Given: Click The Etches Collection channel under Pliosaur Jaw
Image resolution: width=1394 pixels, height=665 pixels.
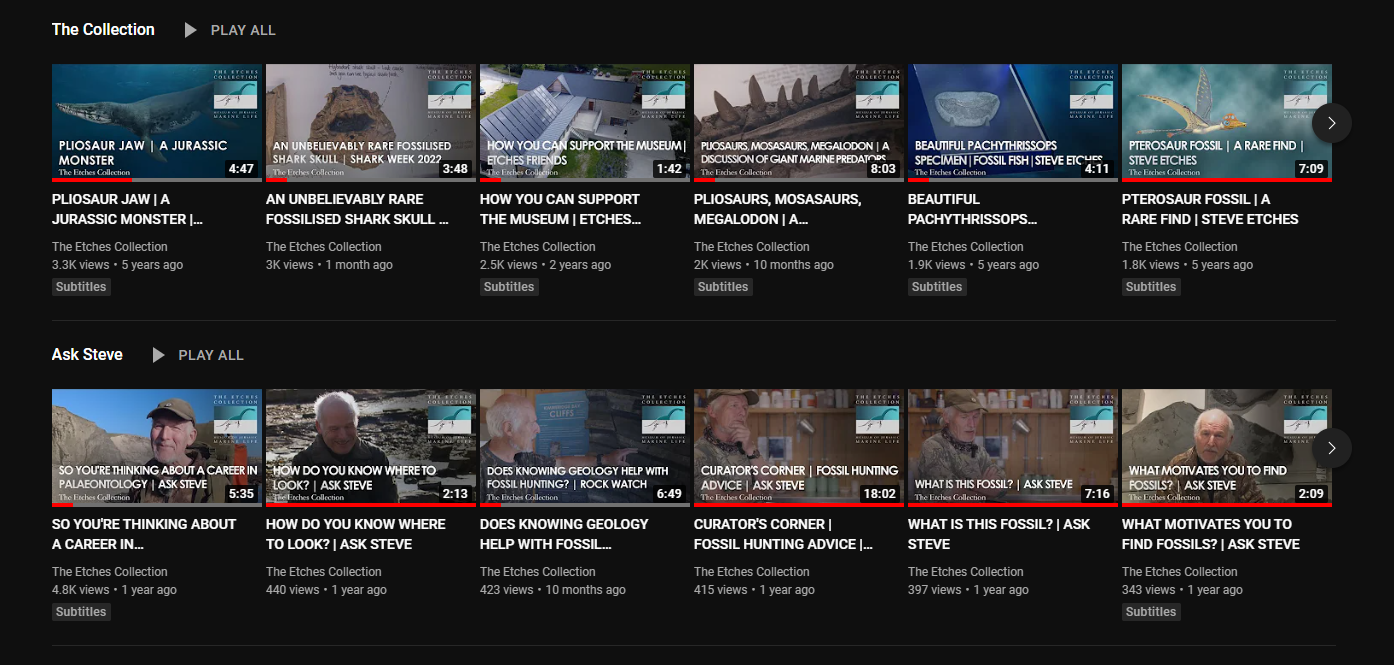Looking at the screenshot, I should (x=110, y=247).
